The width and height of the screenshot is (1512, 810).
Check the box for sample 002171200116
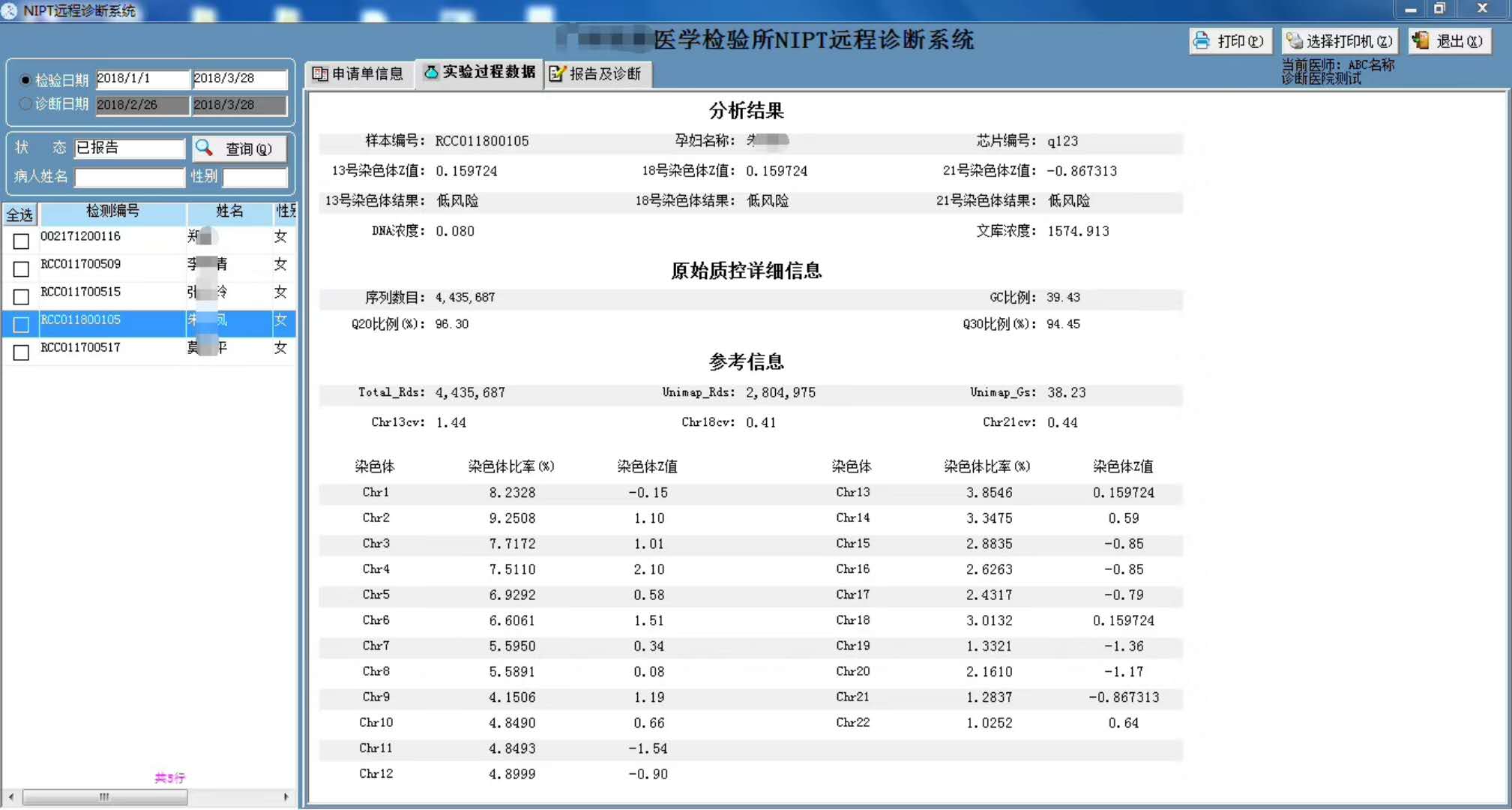[x=21, y=241]
